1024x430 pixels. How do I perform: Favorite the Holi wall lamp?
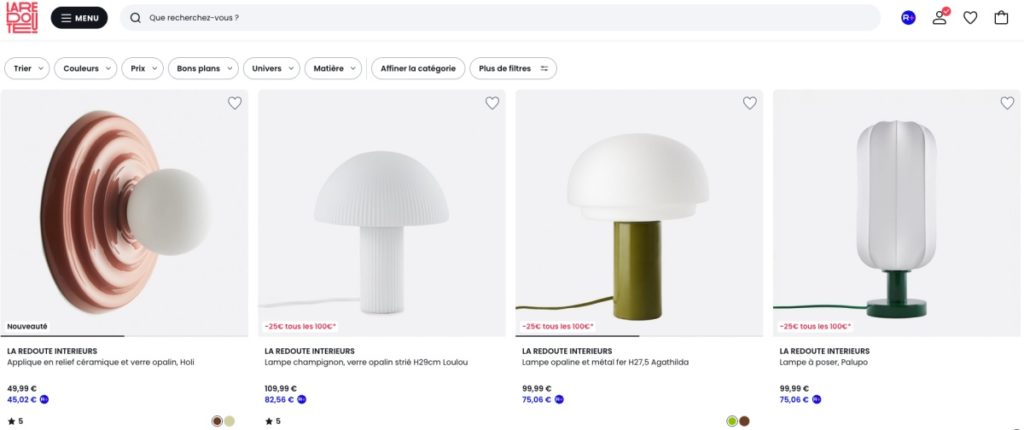tap(235, 103)
